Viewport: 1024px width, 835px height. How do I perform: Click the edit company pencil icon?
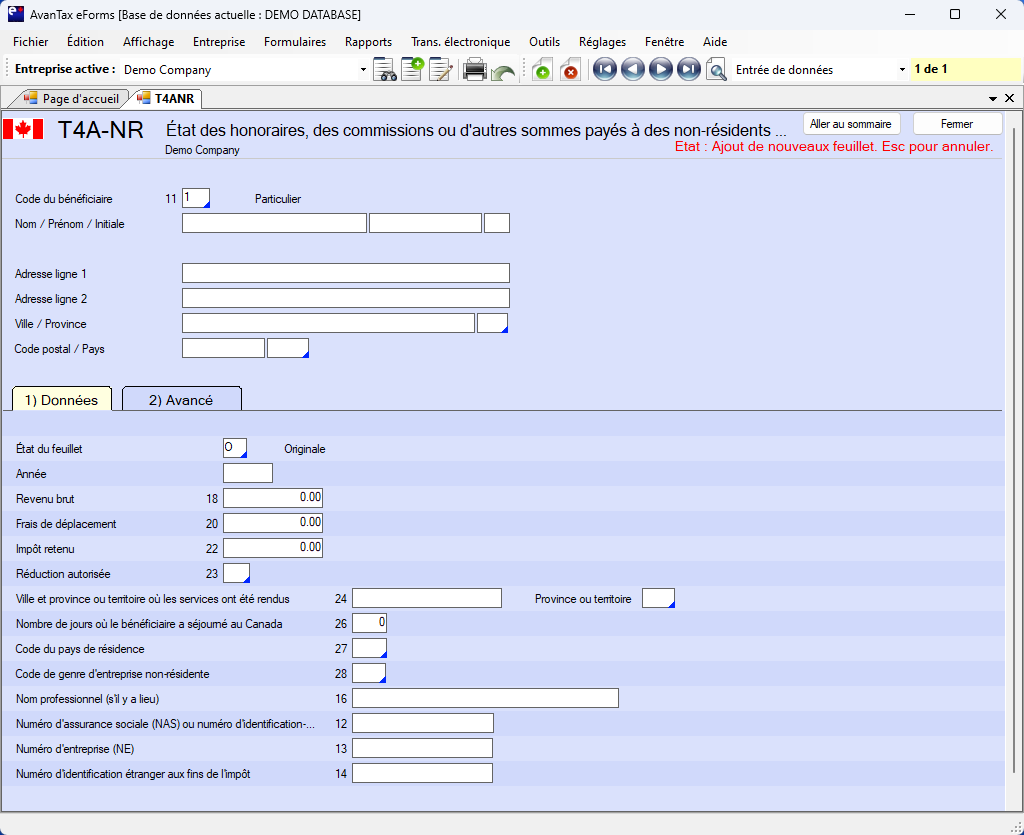click(x=441, y=70)
